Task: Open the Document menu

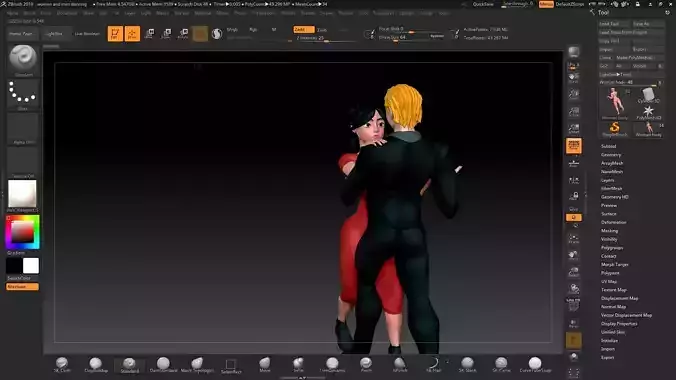Action: point(67,13)
